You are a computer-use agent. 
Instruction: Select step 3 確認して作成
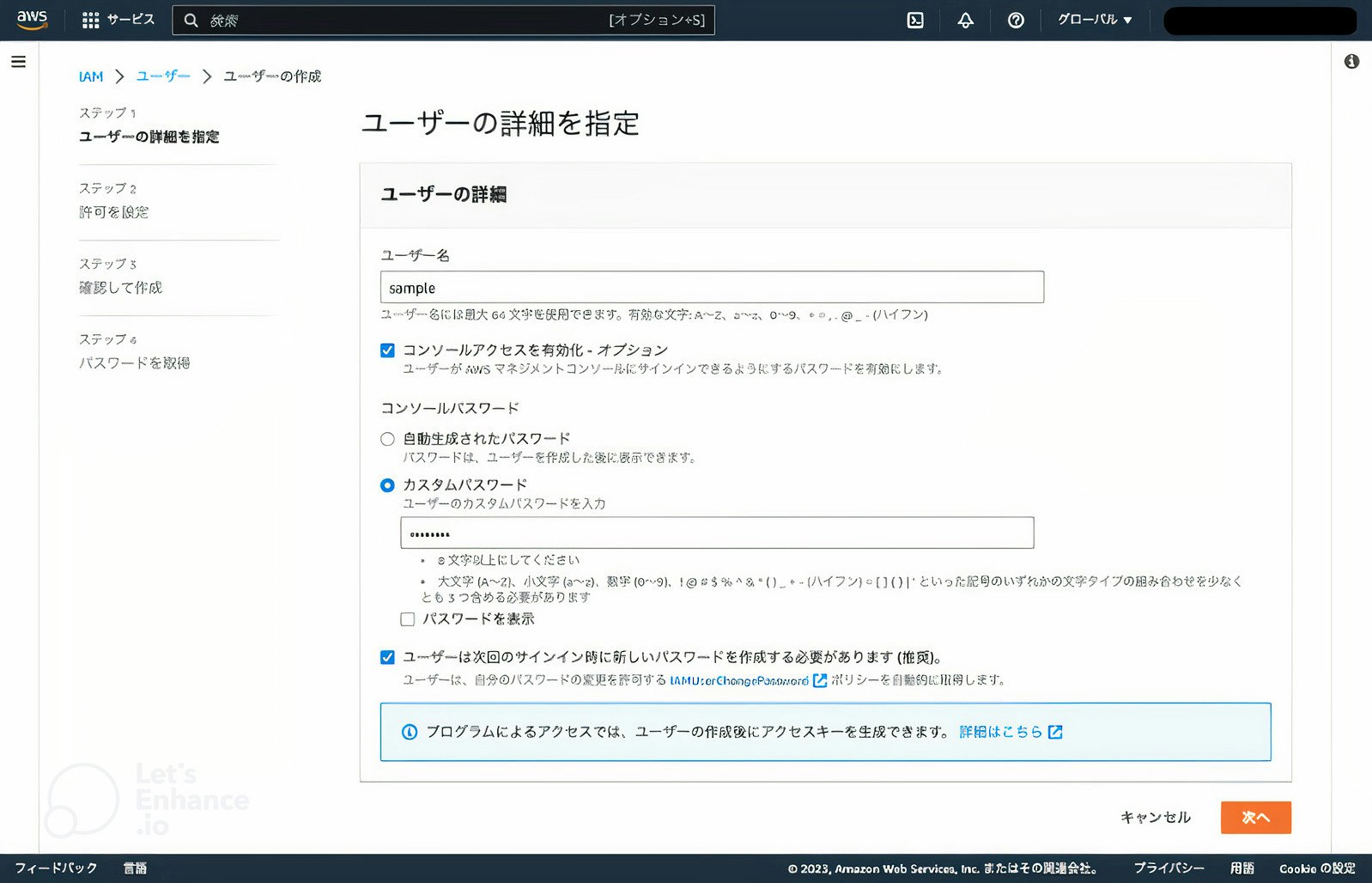(x=121, y=288)
